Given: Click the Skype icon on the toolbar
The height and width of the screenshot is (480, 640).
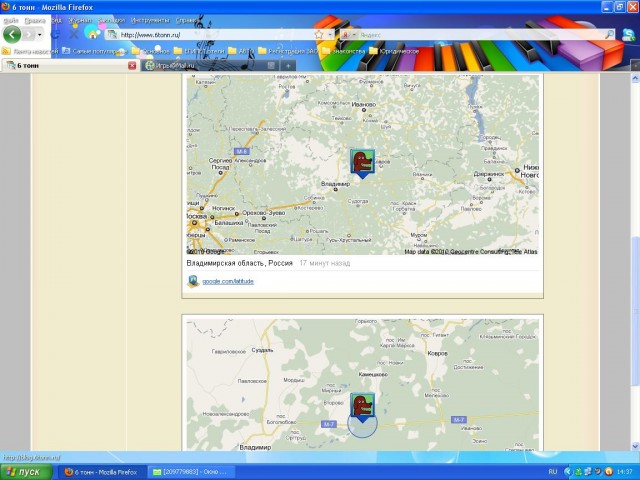Looking at the screenshot, I should point(629,35).
